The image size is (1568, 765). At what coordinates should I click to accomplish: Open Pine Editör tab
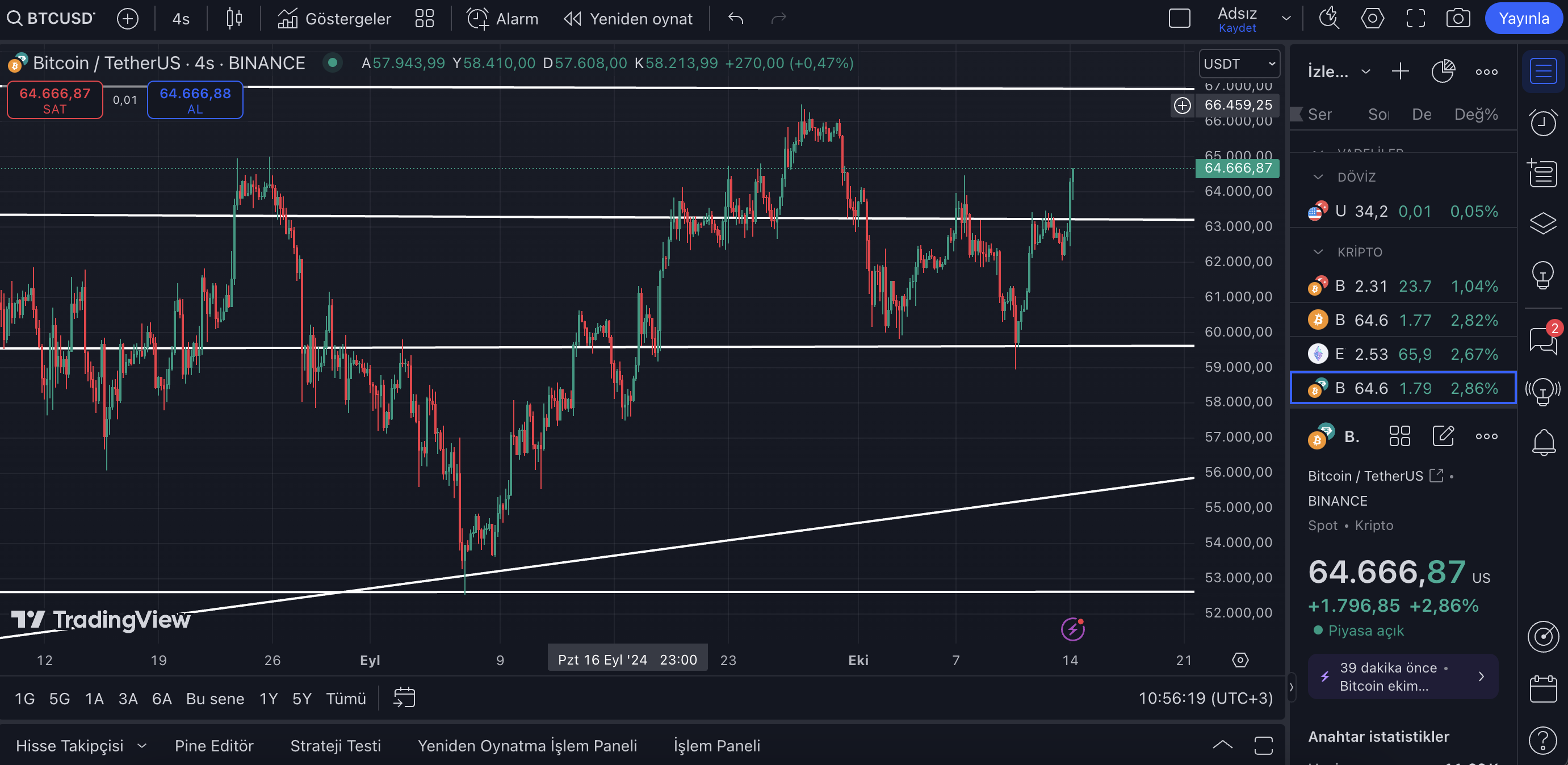[x=213, y=746]
